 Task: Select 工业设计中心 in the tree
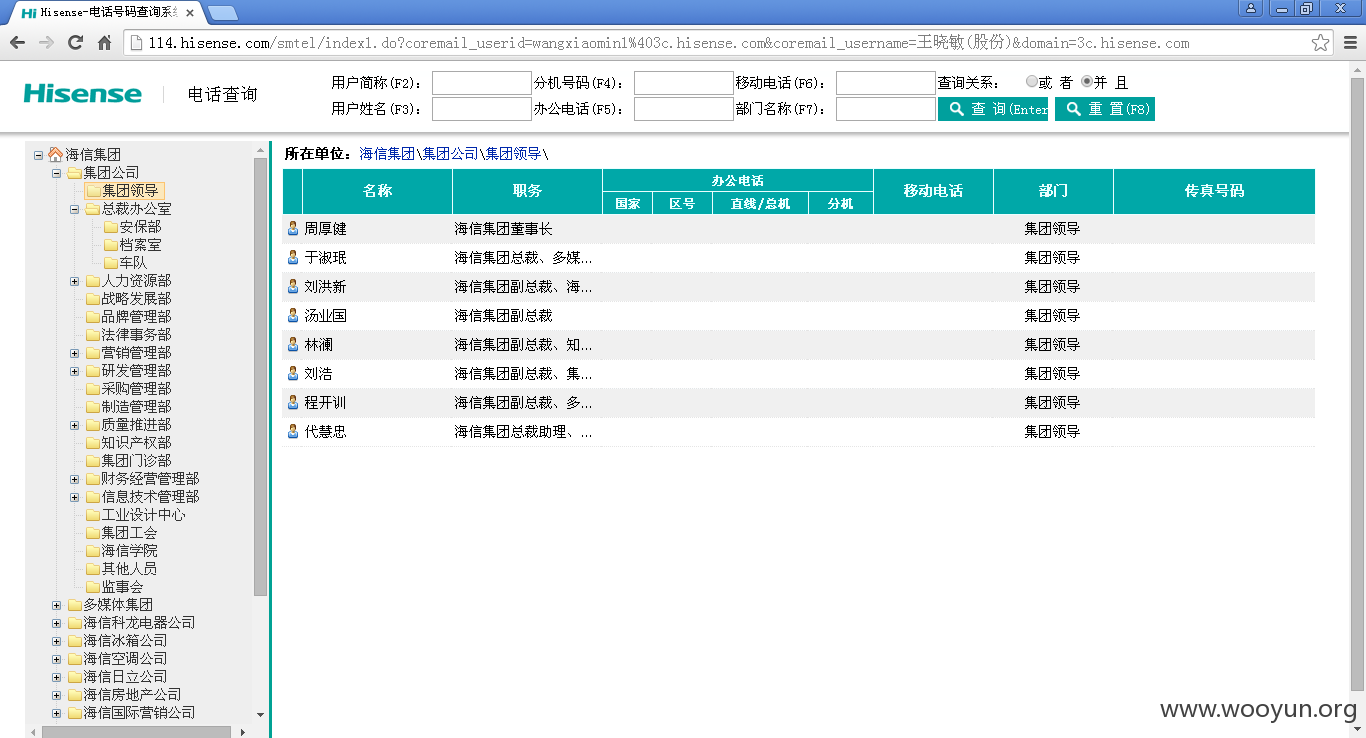coord(143,515)
